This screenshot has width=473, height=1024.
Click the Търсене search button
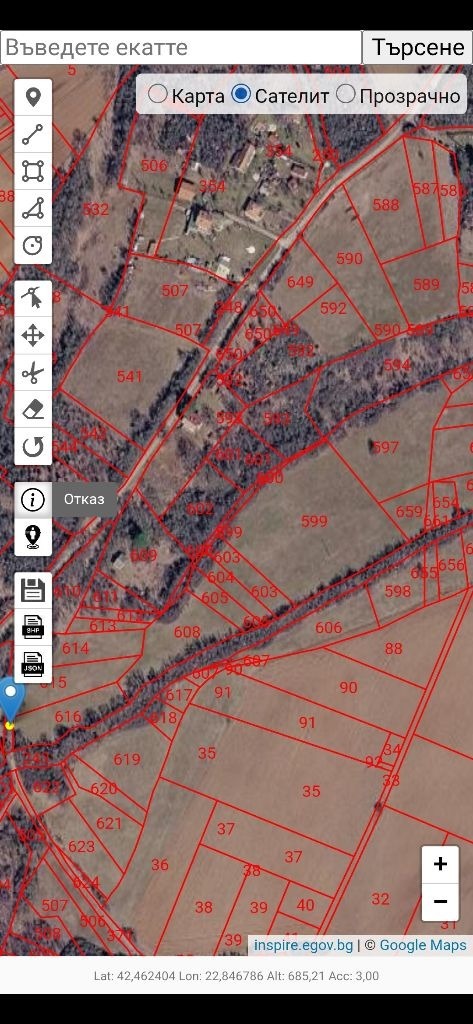point(417,47)
